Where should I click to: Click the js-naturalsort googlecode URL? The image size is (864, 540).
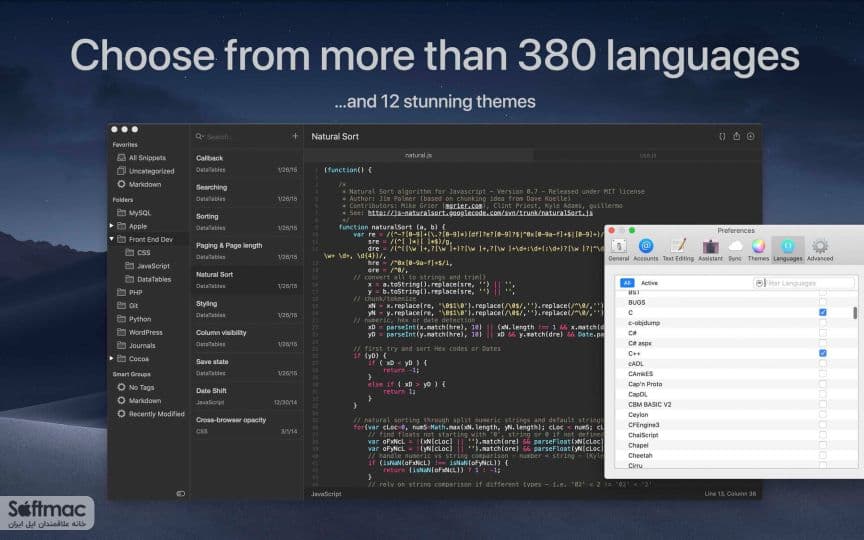tap(480, 213)
